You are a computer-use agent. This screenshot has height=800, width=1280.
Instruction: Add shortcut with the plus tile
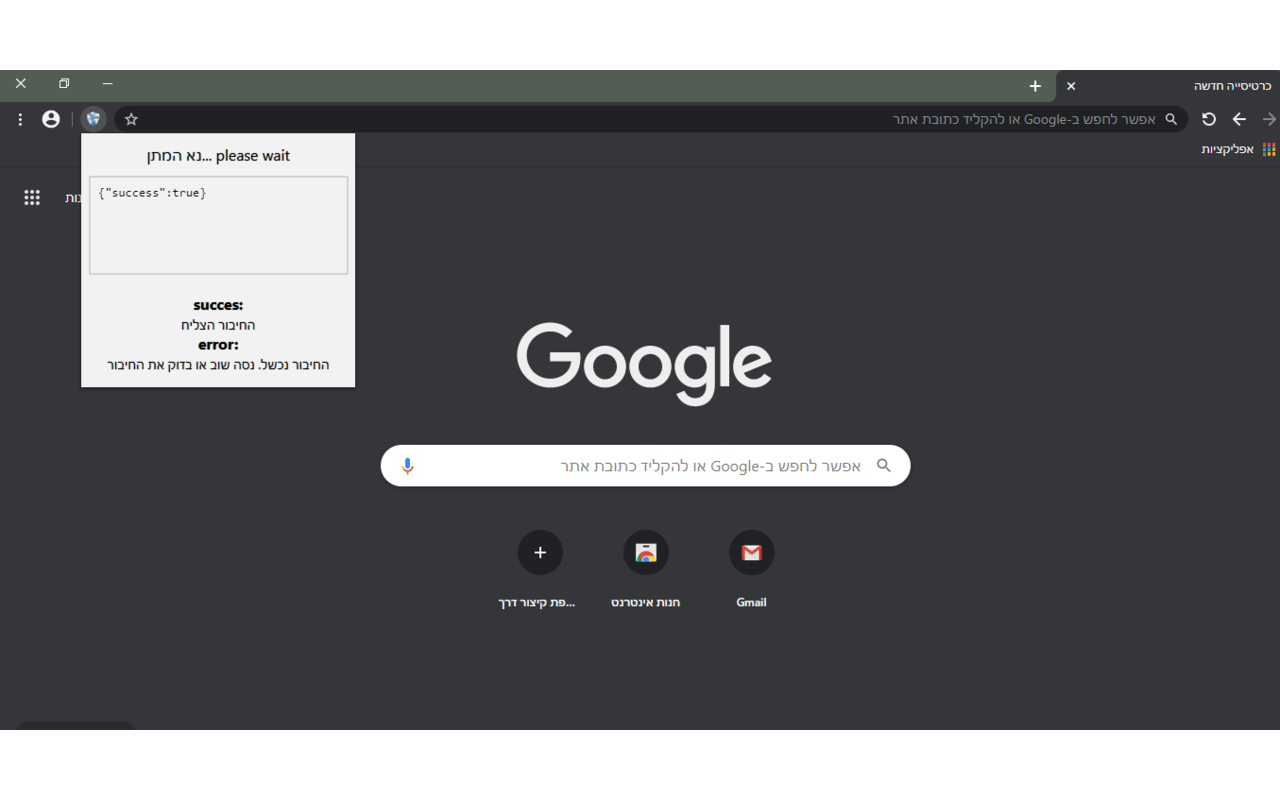click(540, 553)
